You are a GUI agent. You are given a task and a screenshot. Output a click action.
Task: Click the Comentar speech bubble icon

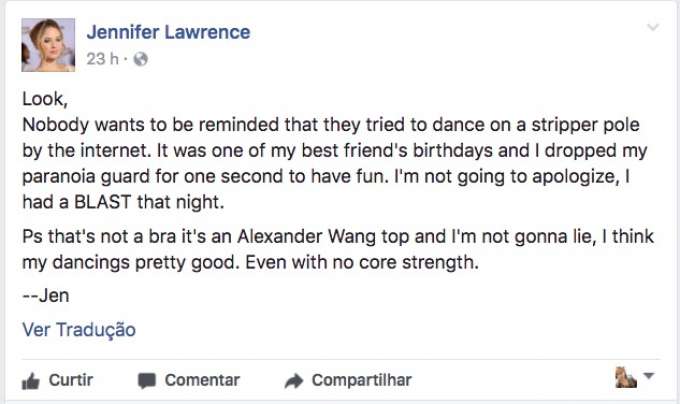147,380
